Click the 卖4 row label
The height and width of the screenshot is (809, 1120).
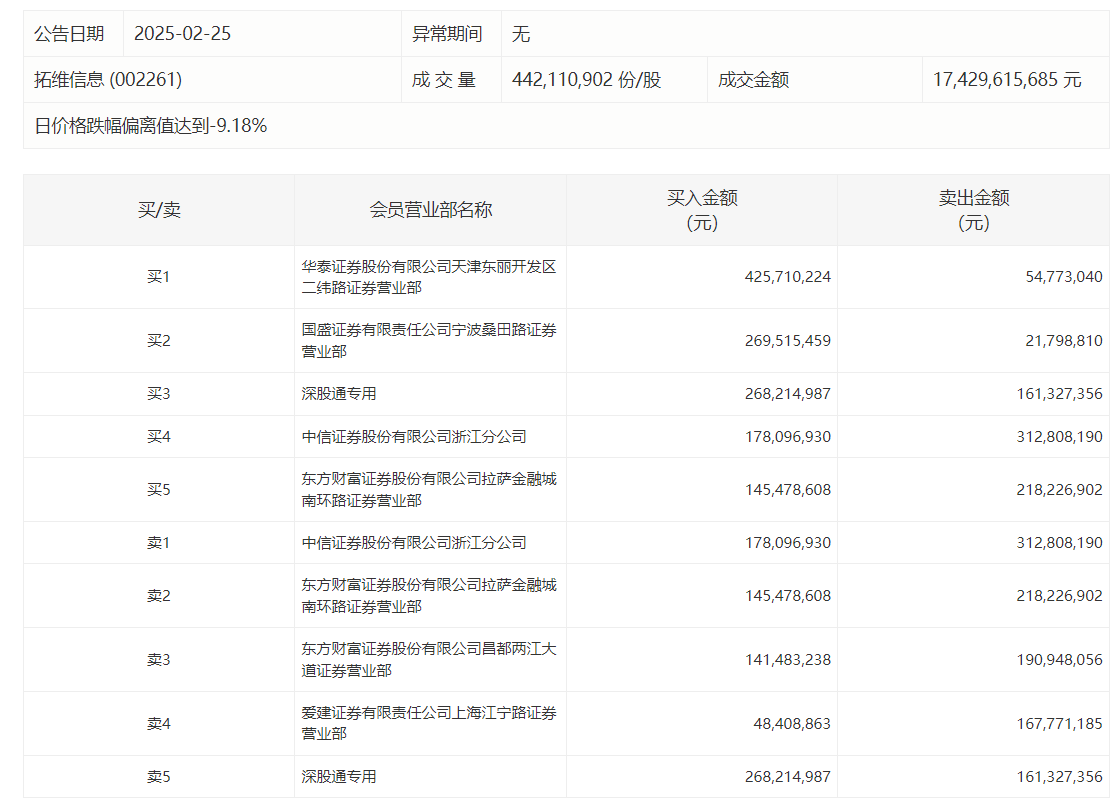(159, 724)
